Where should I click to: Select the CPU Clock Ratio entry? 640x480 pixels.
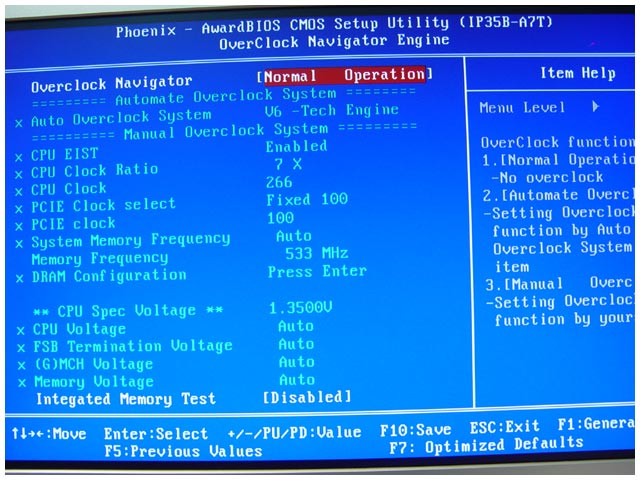tap(95, 171)
